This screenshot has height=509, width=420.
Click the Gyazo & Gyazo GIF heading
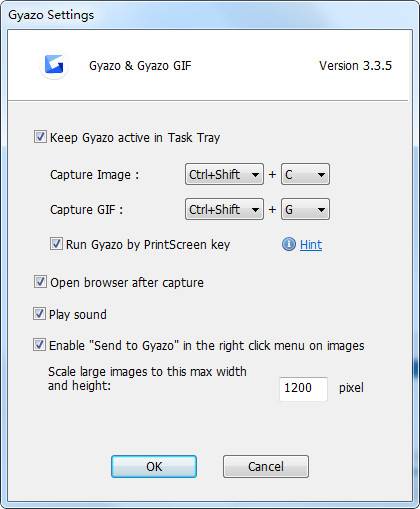(140, 66)
